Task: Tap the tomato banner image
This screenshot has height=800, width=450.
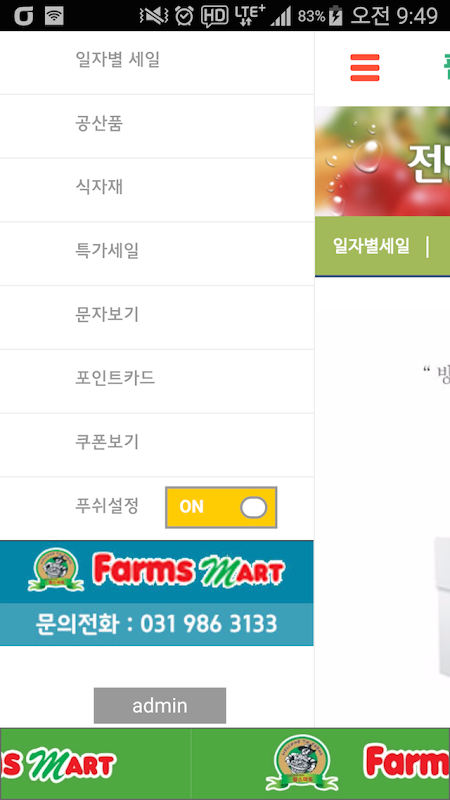Action: [x=382, y=161]
